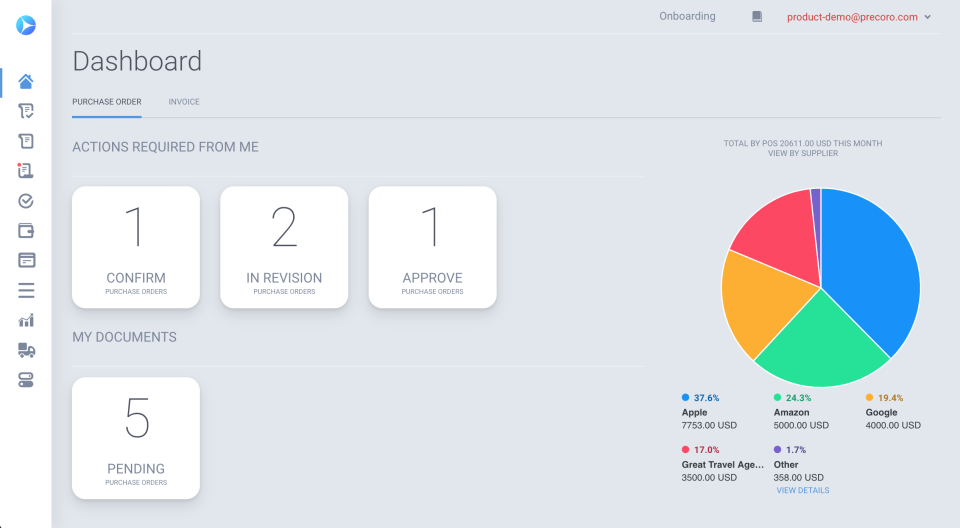
Task: Open the Pending purchase orders card
Action: tap(136, 438)
